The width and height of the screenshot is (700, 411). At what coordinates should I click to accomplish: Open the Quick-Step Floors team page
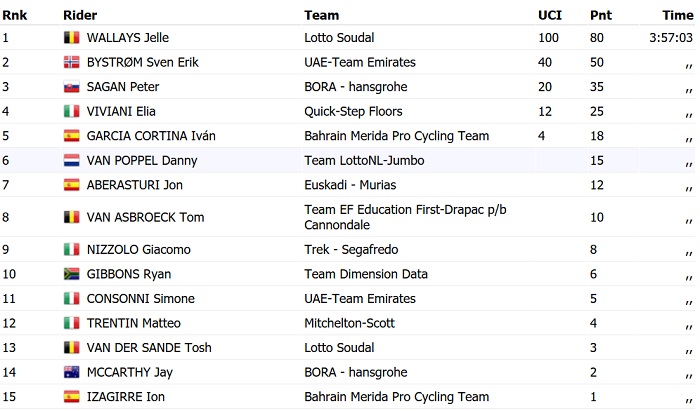click(x=350, y=112)
